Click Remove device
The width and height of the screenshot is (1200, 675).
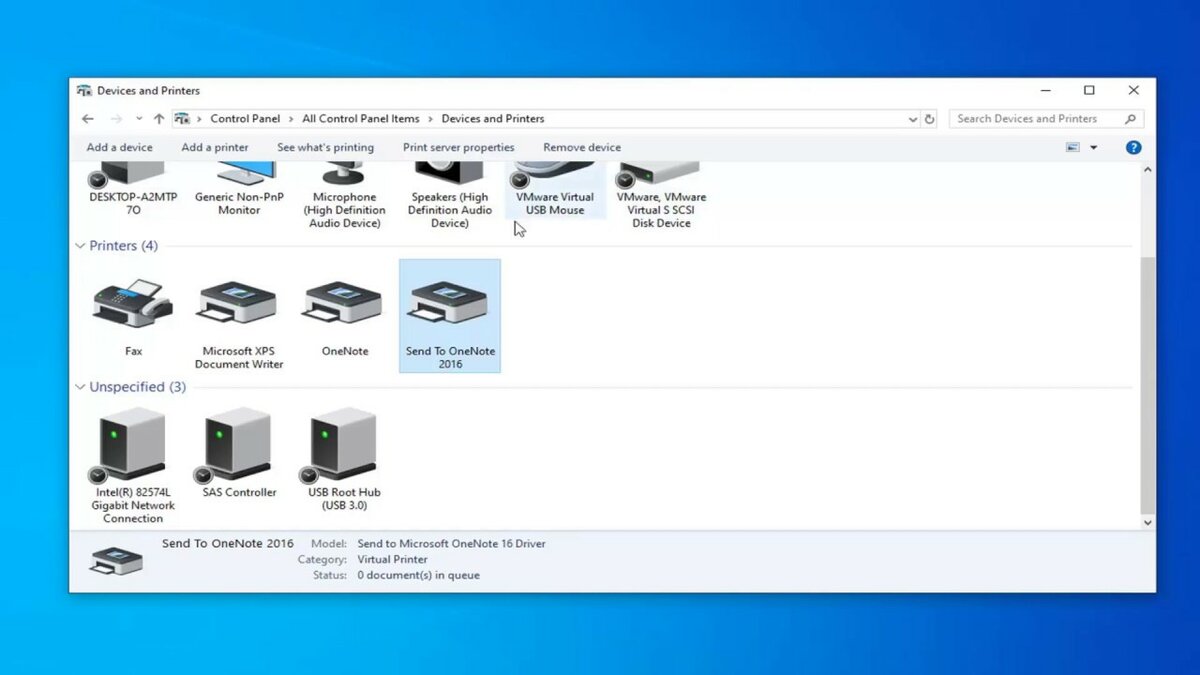click(x=582, y=147)
